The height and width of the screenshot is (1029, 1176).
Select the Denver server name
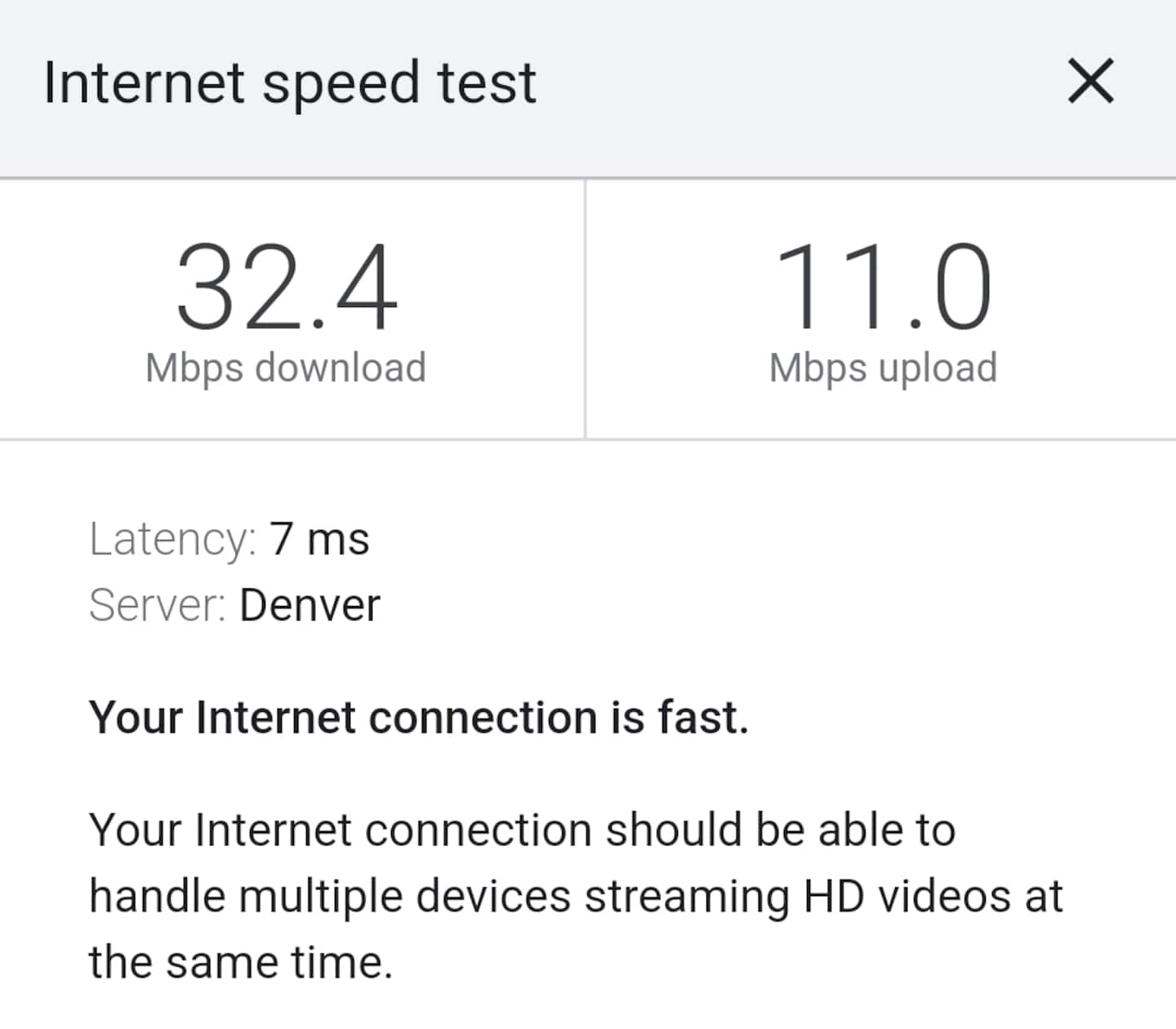(310, 606)
